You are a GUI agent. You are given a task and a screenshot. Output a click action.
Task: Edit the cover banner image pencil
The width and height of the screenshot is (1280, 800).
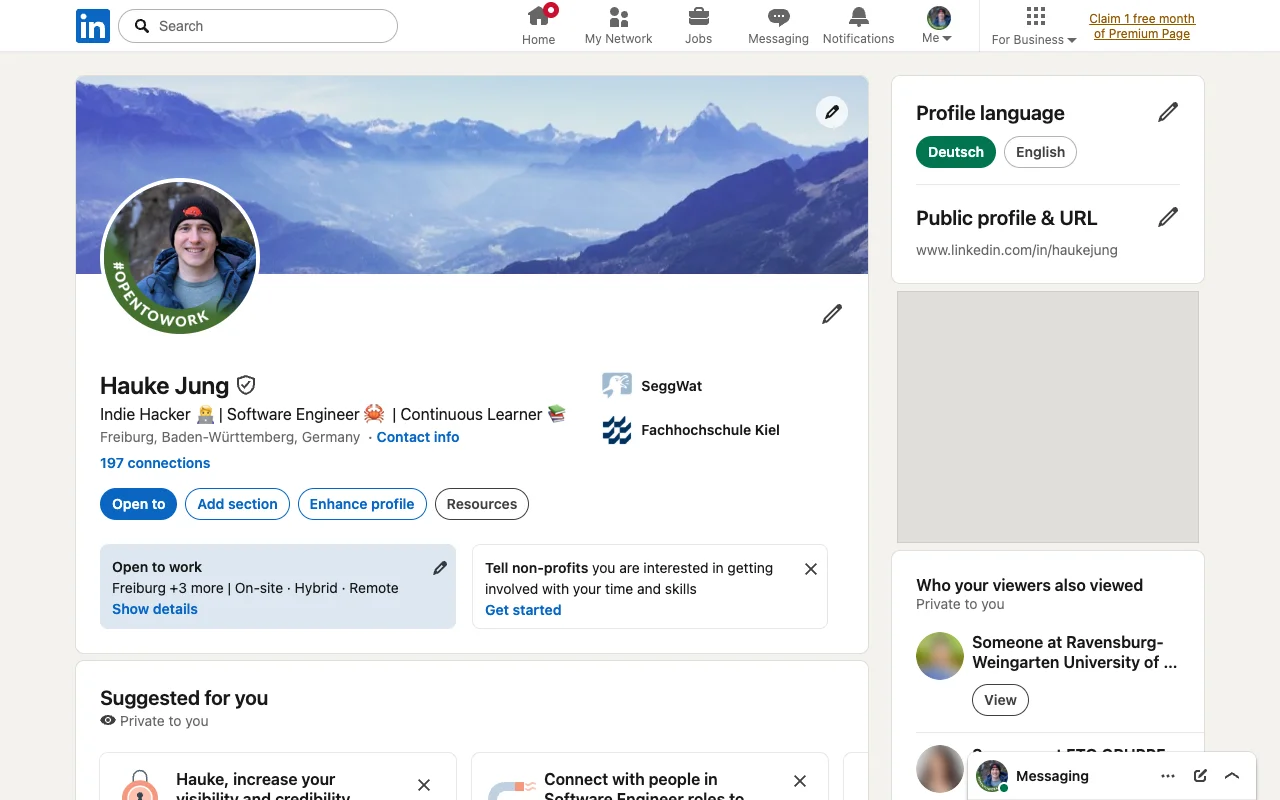(x=832, y=112)
